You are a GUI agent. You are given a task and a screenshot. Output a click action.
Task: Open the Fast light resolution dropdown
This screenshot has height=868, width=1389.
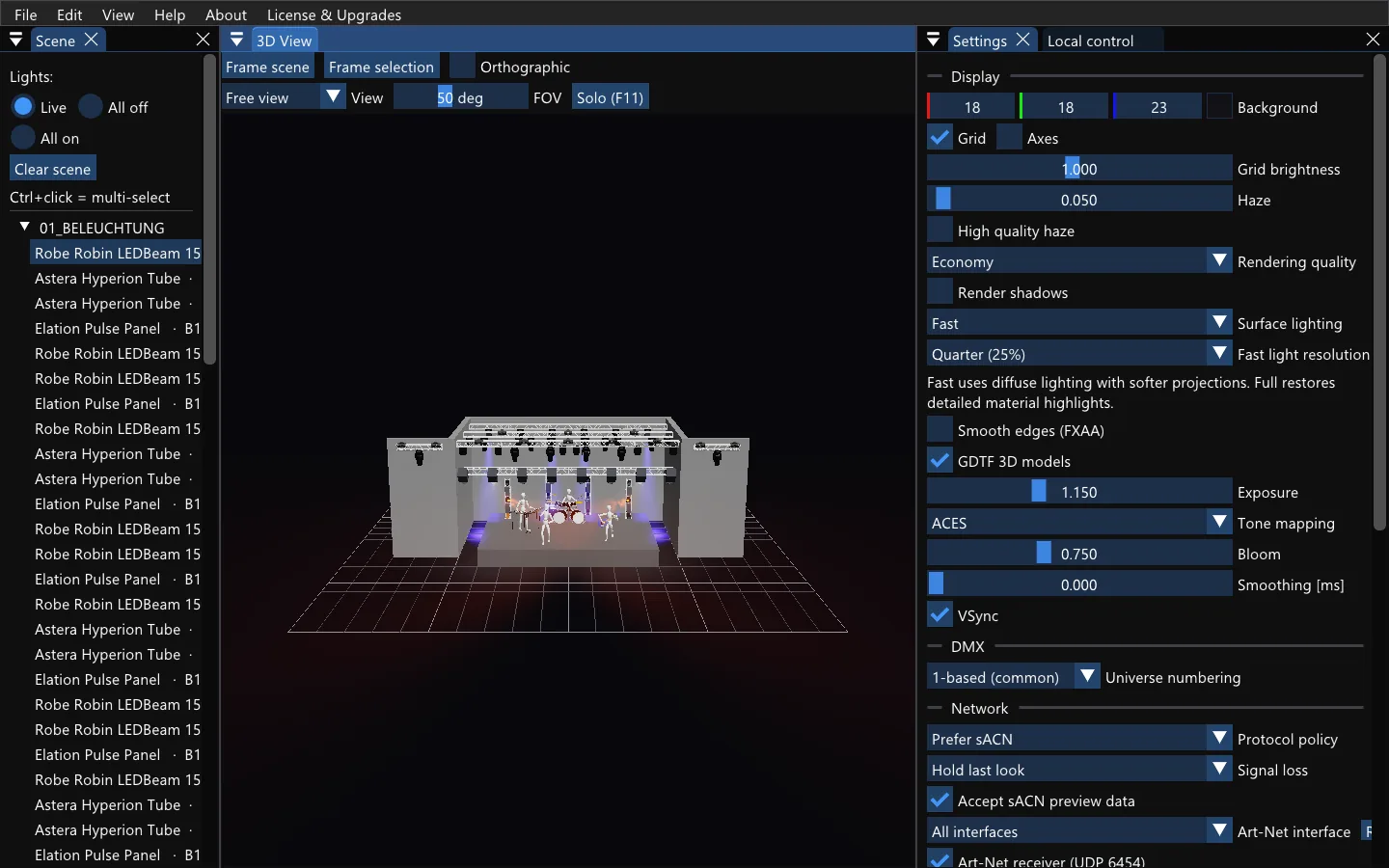1079,354
